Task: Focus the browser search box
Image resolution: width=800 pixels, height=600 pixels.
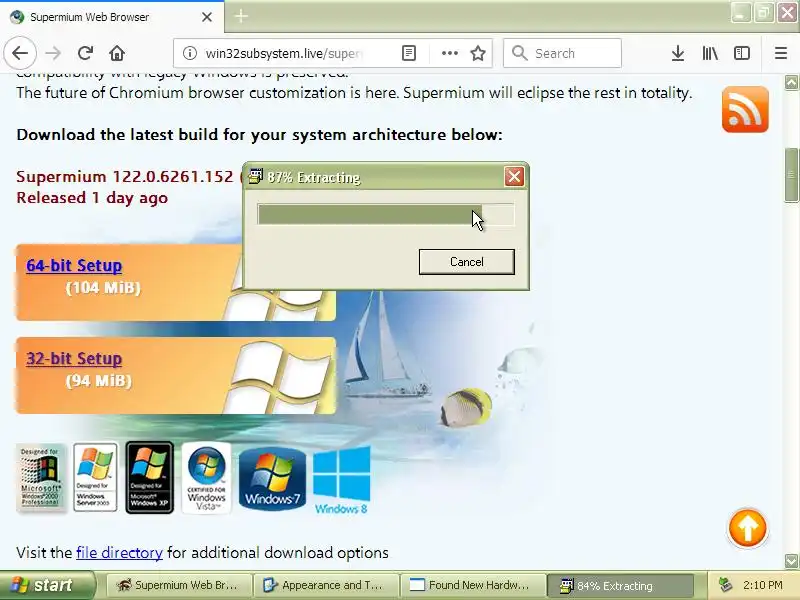Action: point(562,53)
